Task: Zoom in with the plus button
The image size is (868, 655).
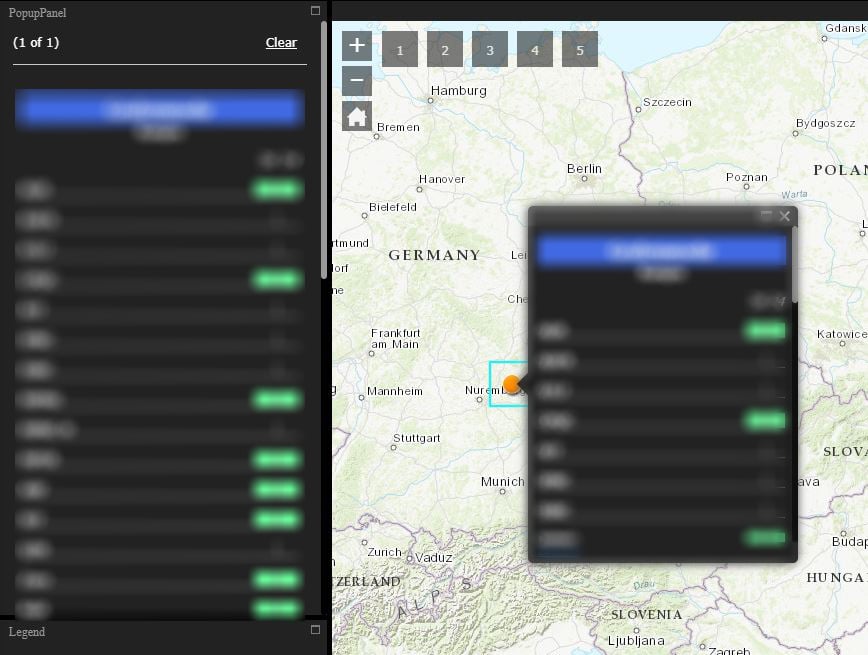Action: 356,45
